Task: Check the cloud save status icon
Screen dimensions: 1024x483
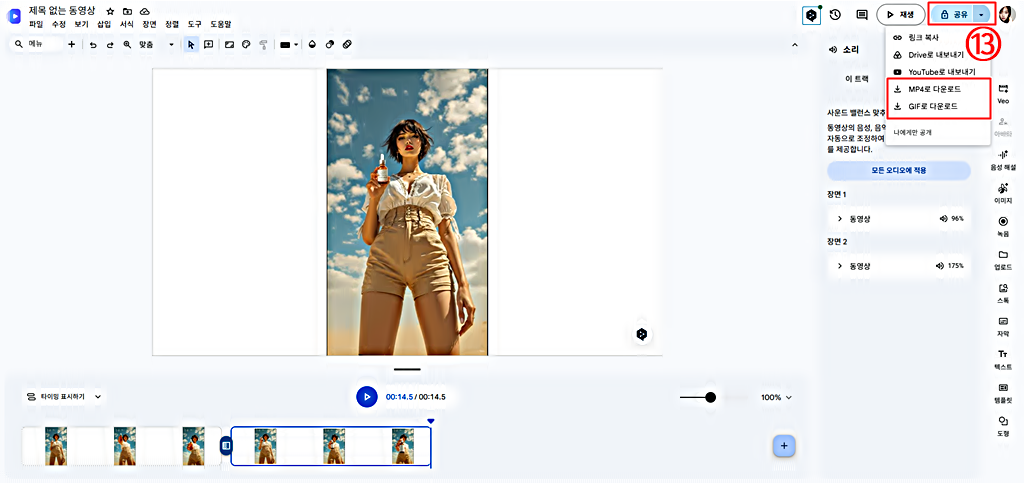Action: coord(145,12)
